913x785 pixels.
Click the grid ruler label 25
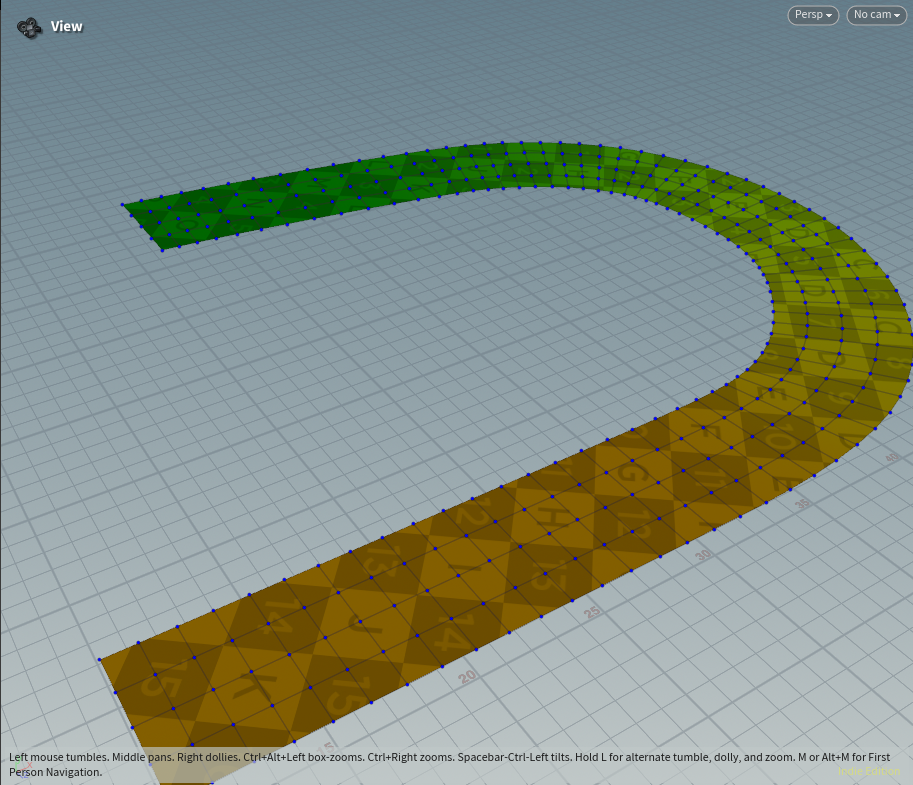pyautogui.click(x=593, y=609)
